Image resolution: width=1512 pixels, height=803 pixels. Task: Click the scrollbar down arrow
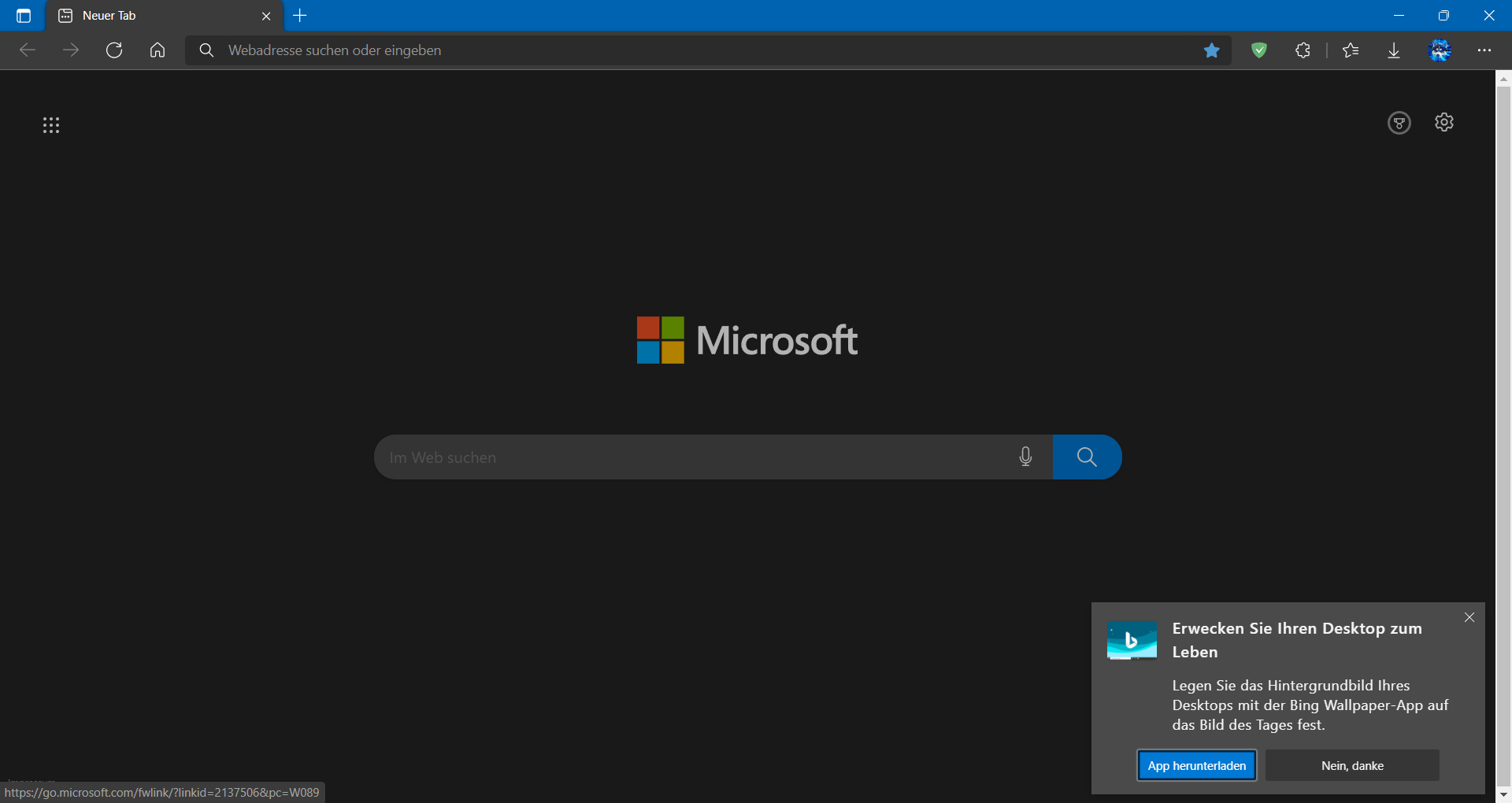coord(1503,794)
